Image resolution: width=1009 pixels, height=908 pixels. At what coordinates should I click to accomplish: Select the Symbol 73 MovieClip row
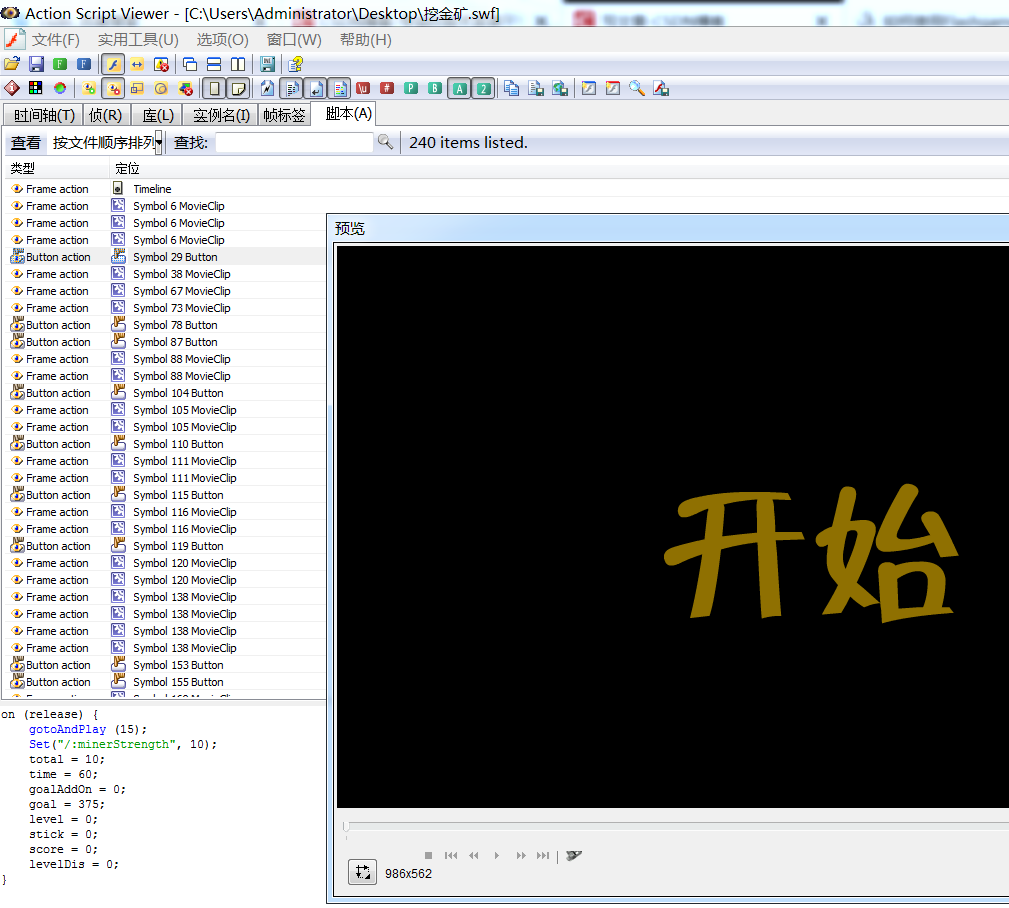(166, 308)
